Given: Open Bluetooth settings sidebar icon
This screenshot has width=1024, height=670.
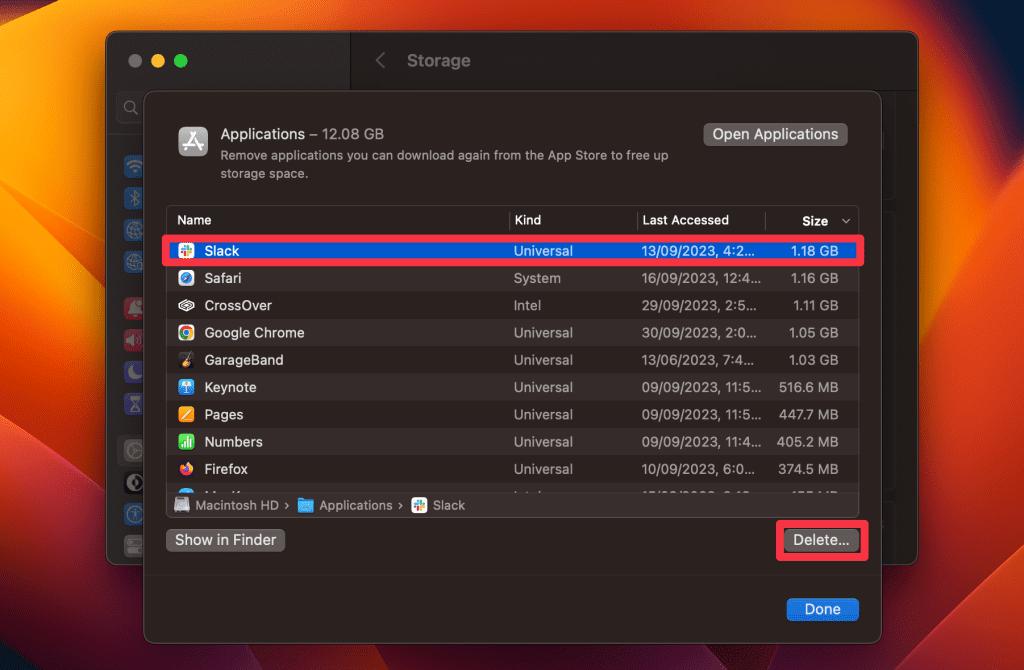Looking at the screenshot, I should click(x=134, y=198).
